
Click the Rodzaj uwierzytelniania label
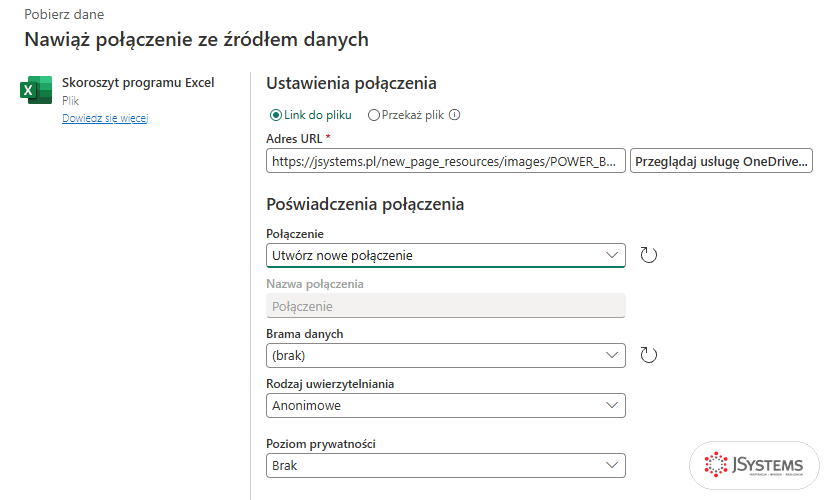point(330,384)
